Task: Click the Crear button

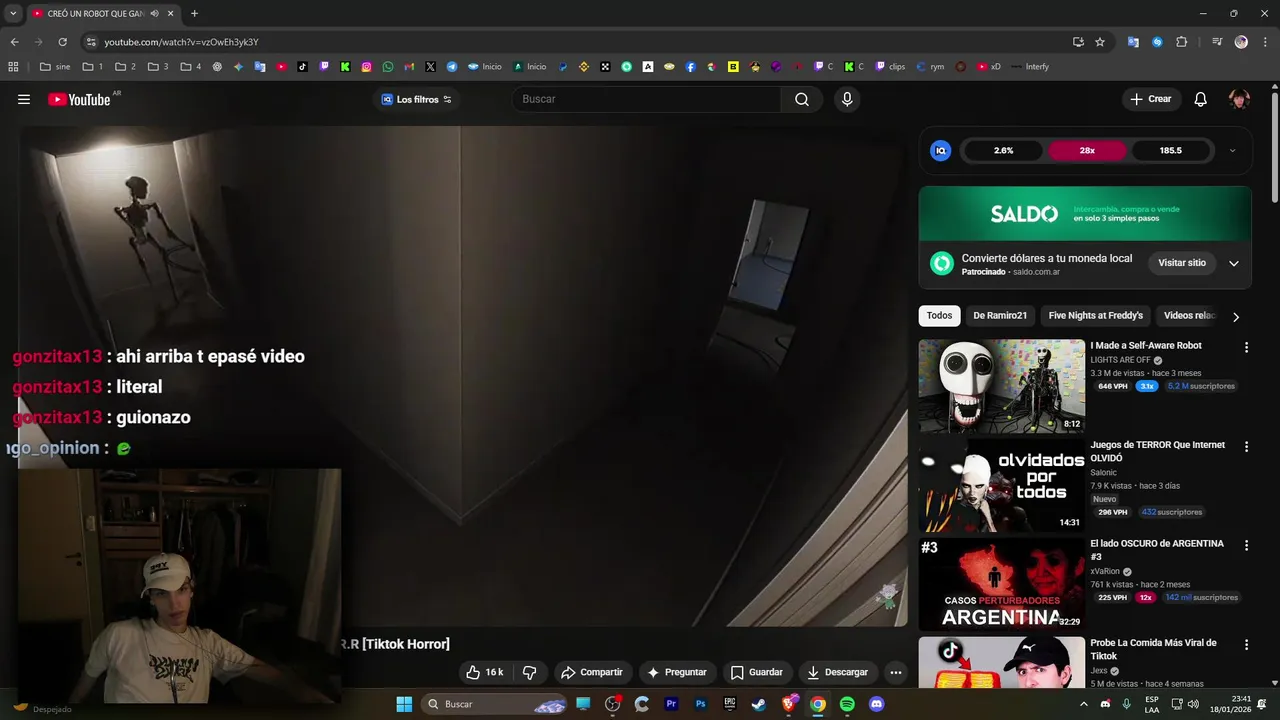Action: [x=1151, y=99]
